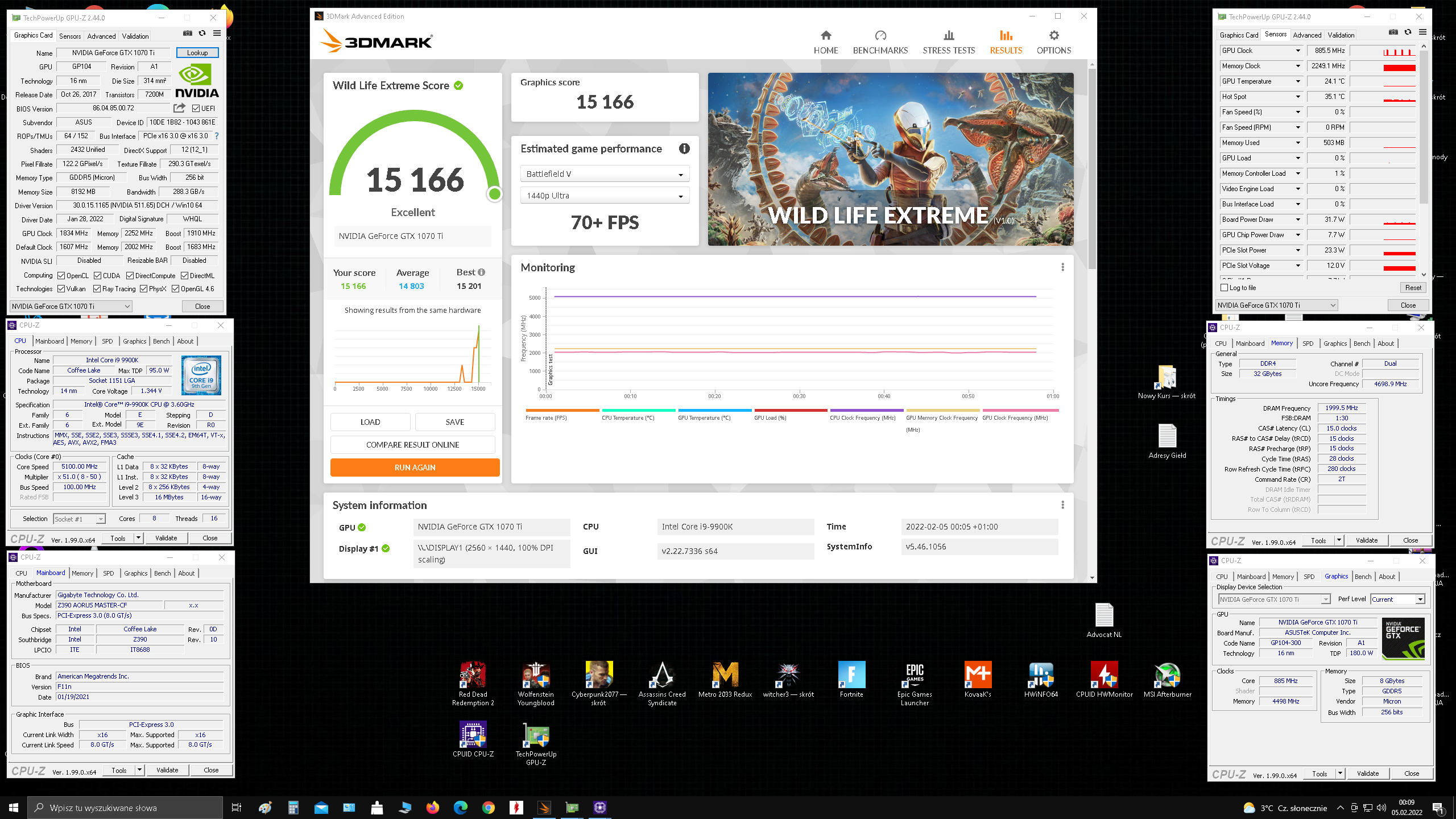Open the Tools dropdown arrow in CPU-Z CPU window

tap(138, 538)
